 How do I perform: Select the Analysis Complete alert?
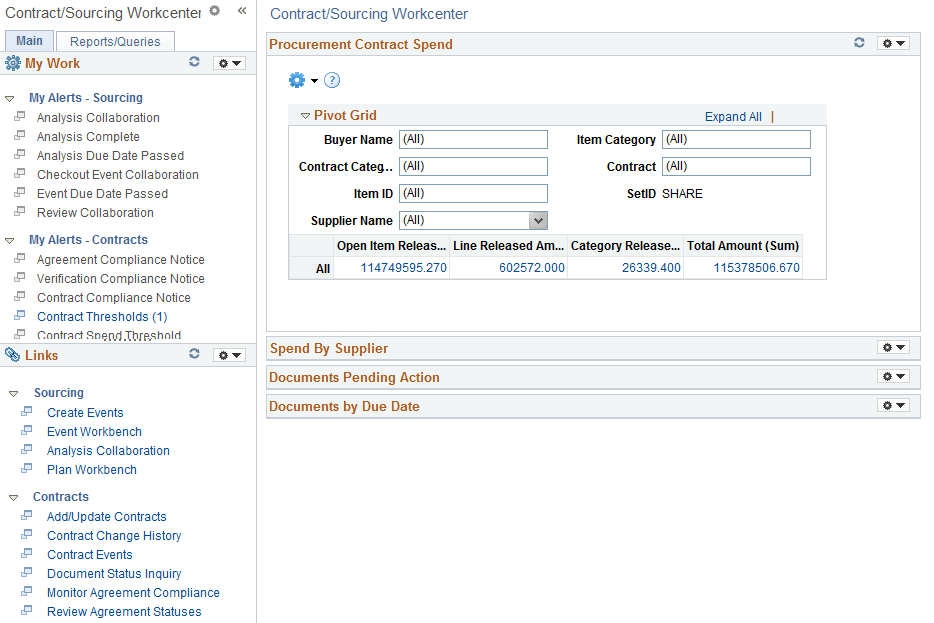point(88,137)
